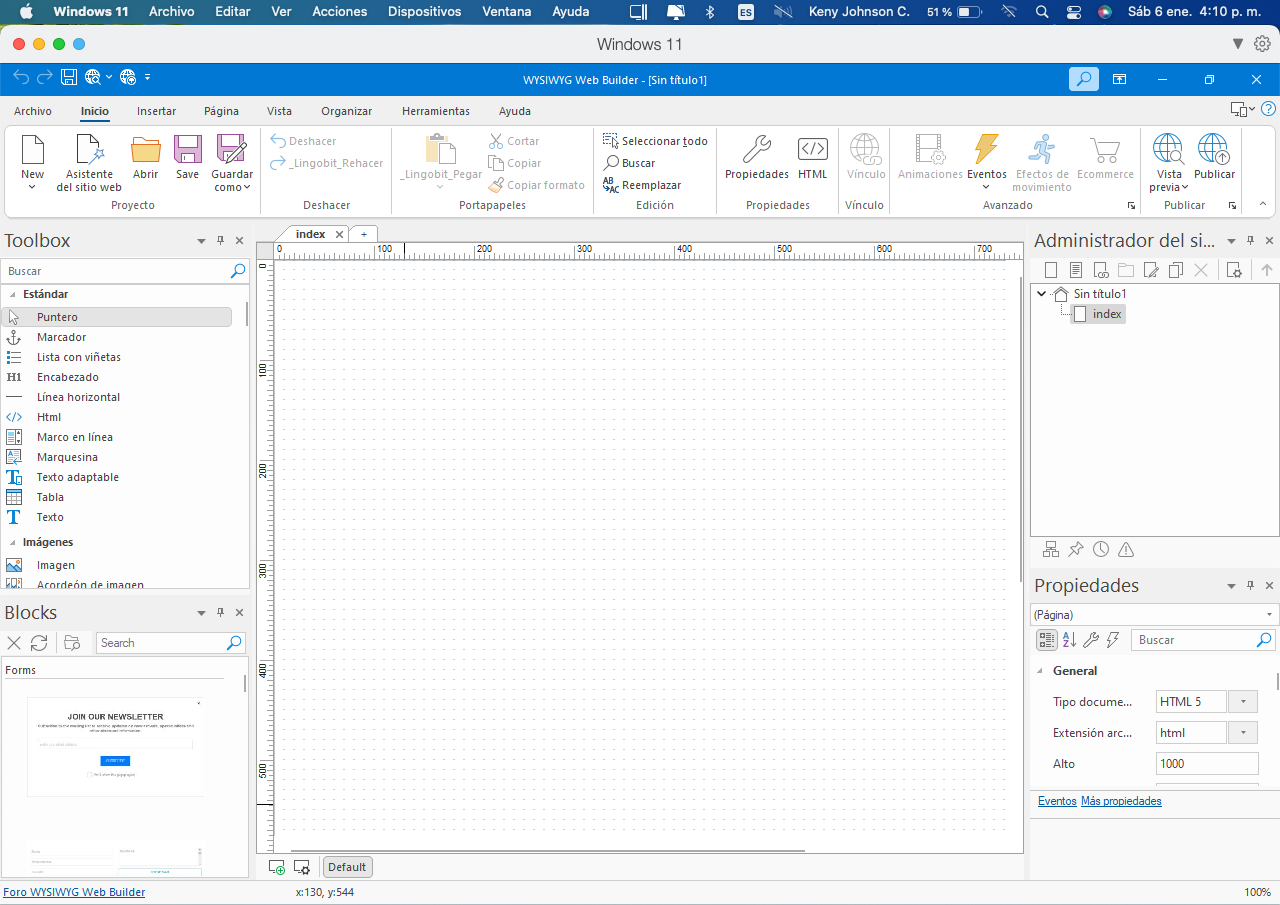Collapse the ribbon with the chevron
Screen dimensions: 1280x905
coord(1263,204)
